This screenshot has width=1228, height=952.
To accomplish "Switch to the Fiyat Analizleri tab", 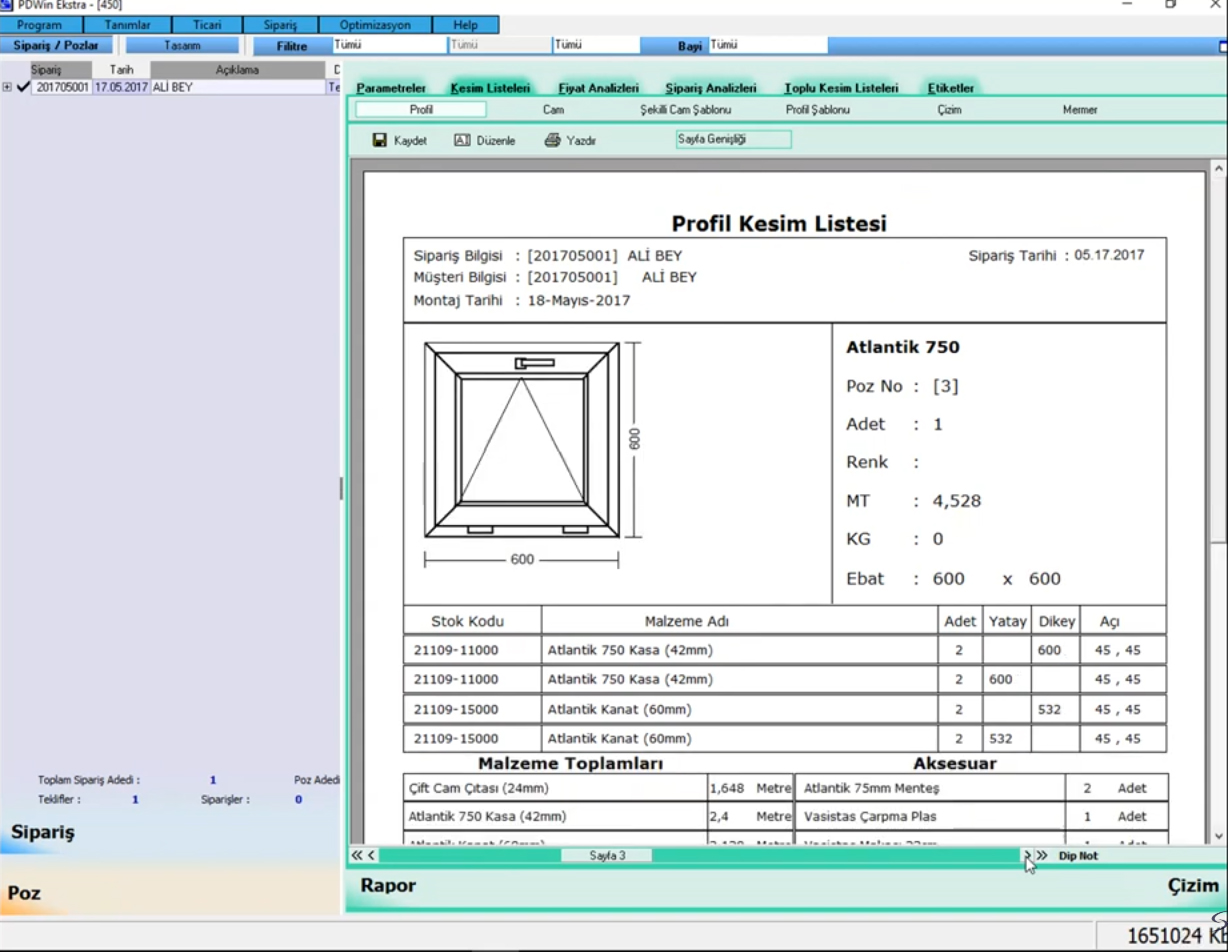I will tap(598, 88).
